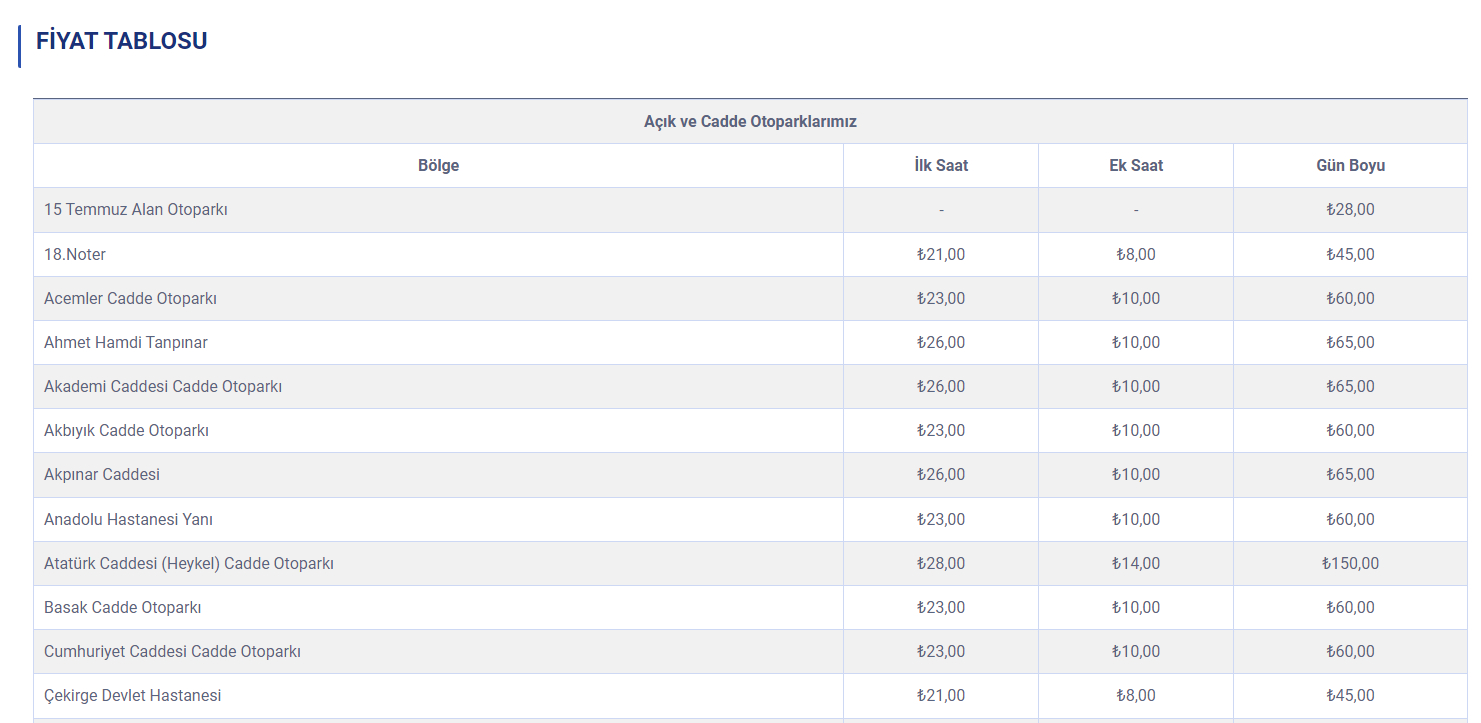Click the Gün Boyu column header
Viewport: 1481px width, 723px height.
point(1350,165)
